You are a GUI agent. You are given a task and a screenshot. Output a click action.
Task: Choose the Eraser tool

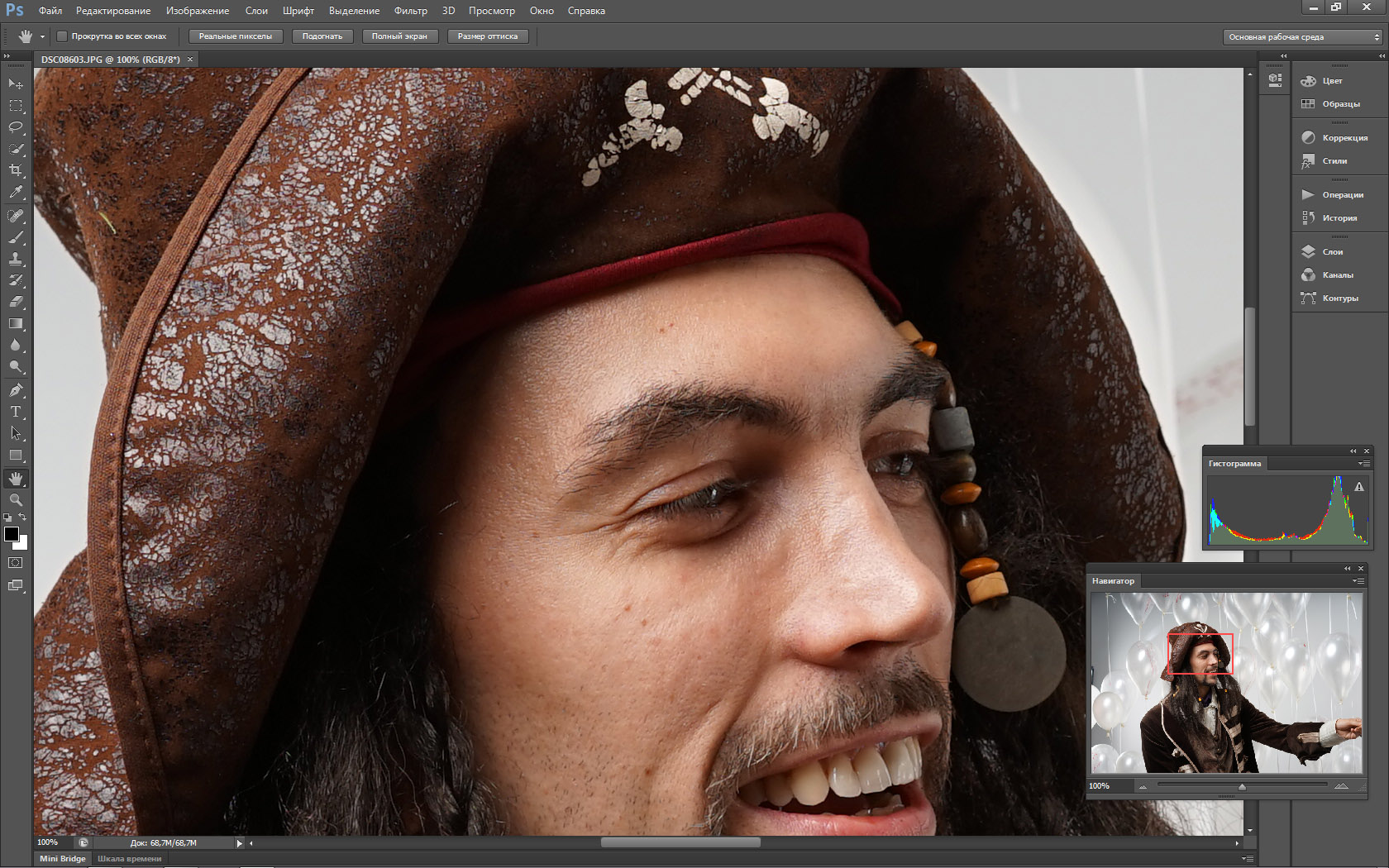click(x=16, y=302)
